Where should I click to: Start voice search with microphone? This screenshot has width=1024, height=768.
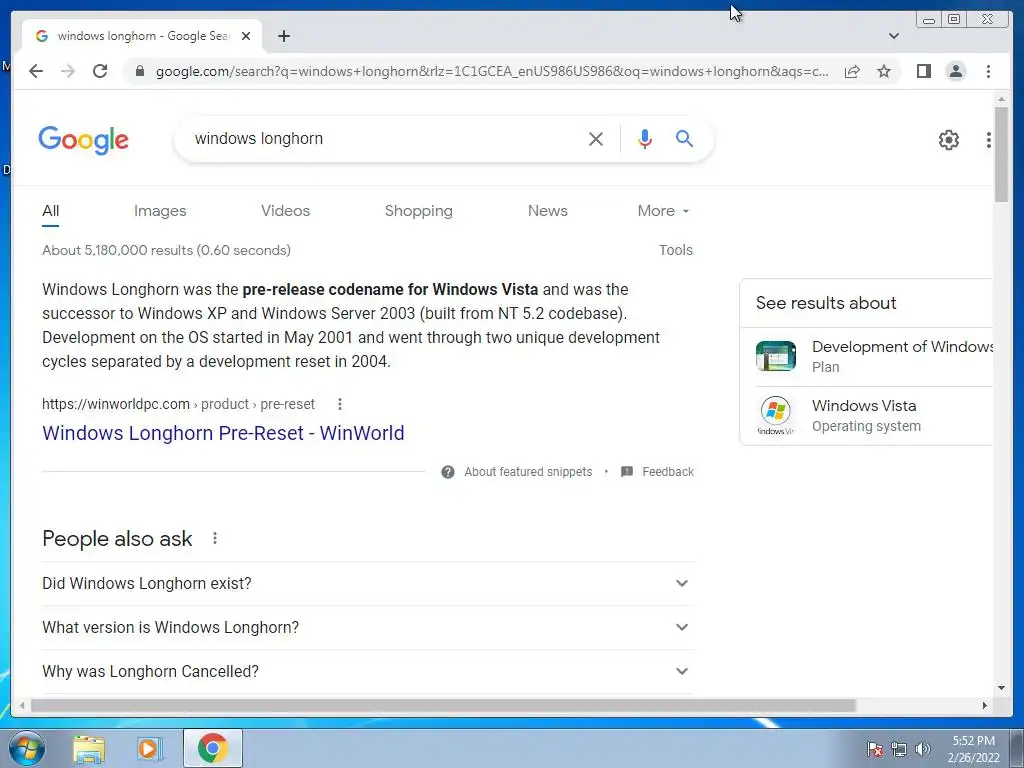coord(645,138)
